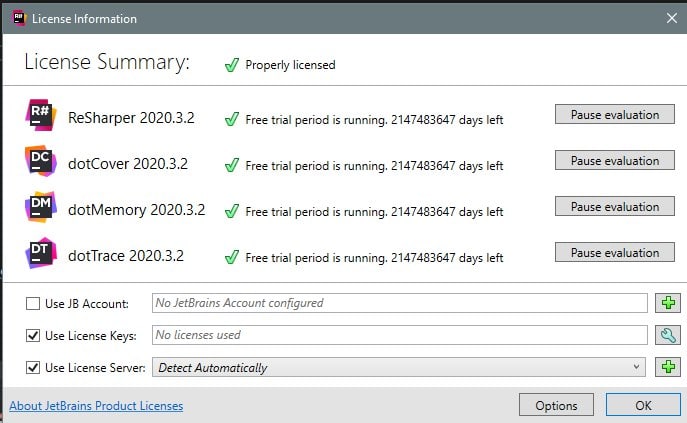Click dotMemory's free trial days left text

(x=374, y=212)
